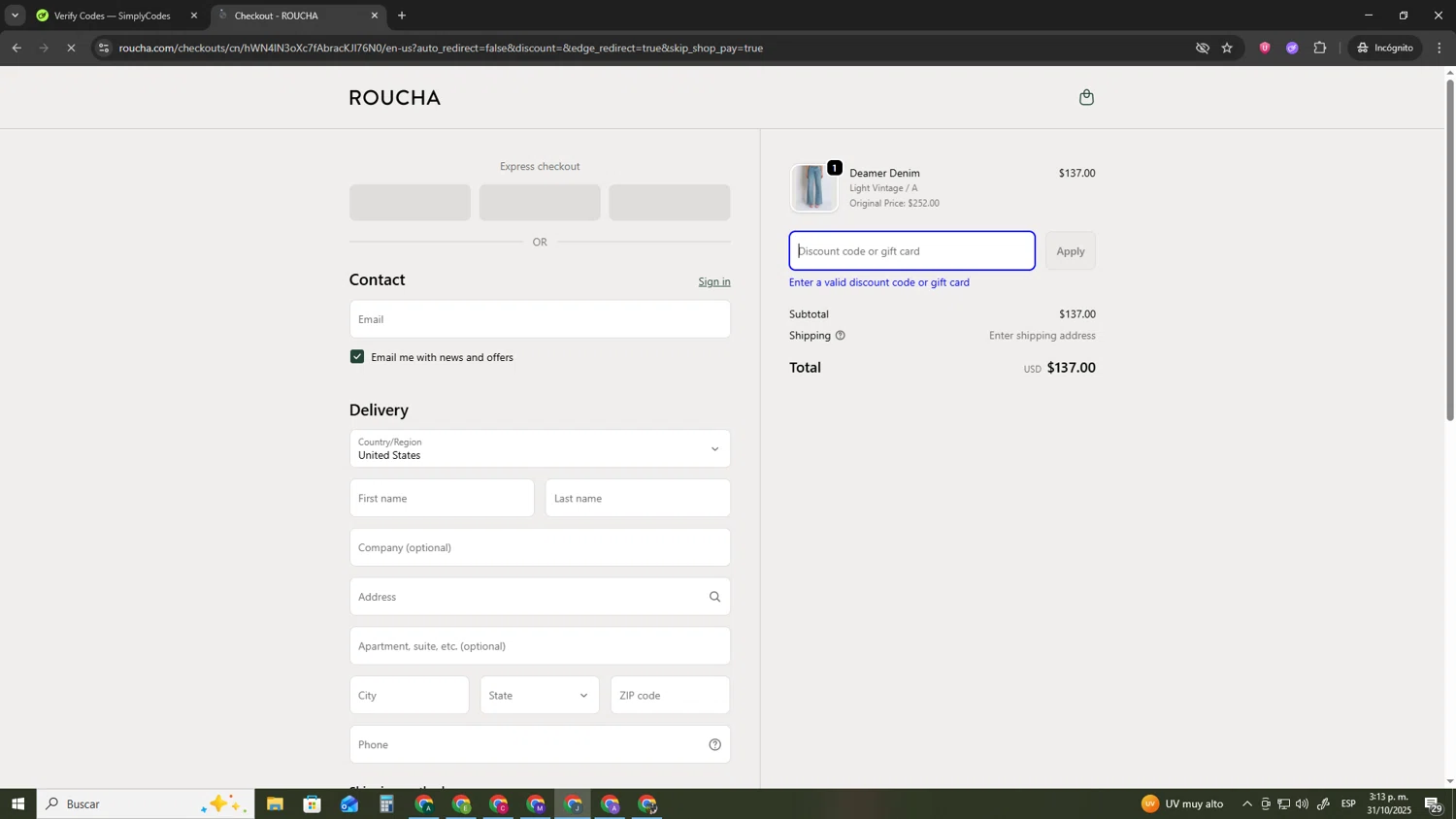This screenshot has width=1456, height=819.
Task: Click the ZIP code field
Action: click(x=670, y=696)
